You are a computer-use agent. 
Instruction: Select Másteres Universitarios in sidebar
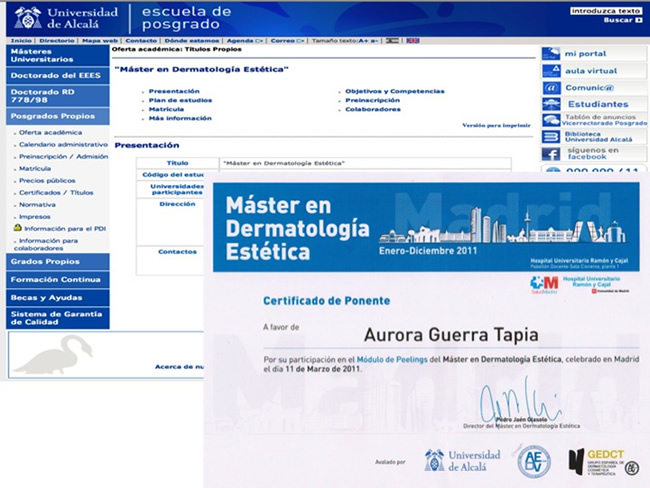[58, 56]
